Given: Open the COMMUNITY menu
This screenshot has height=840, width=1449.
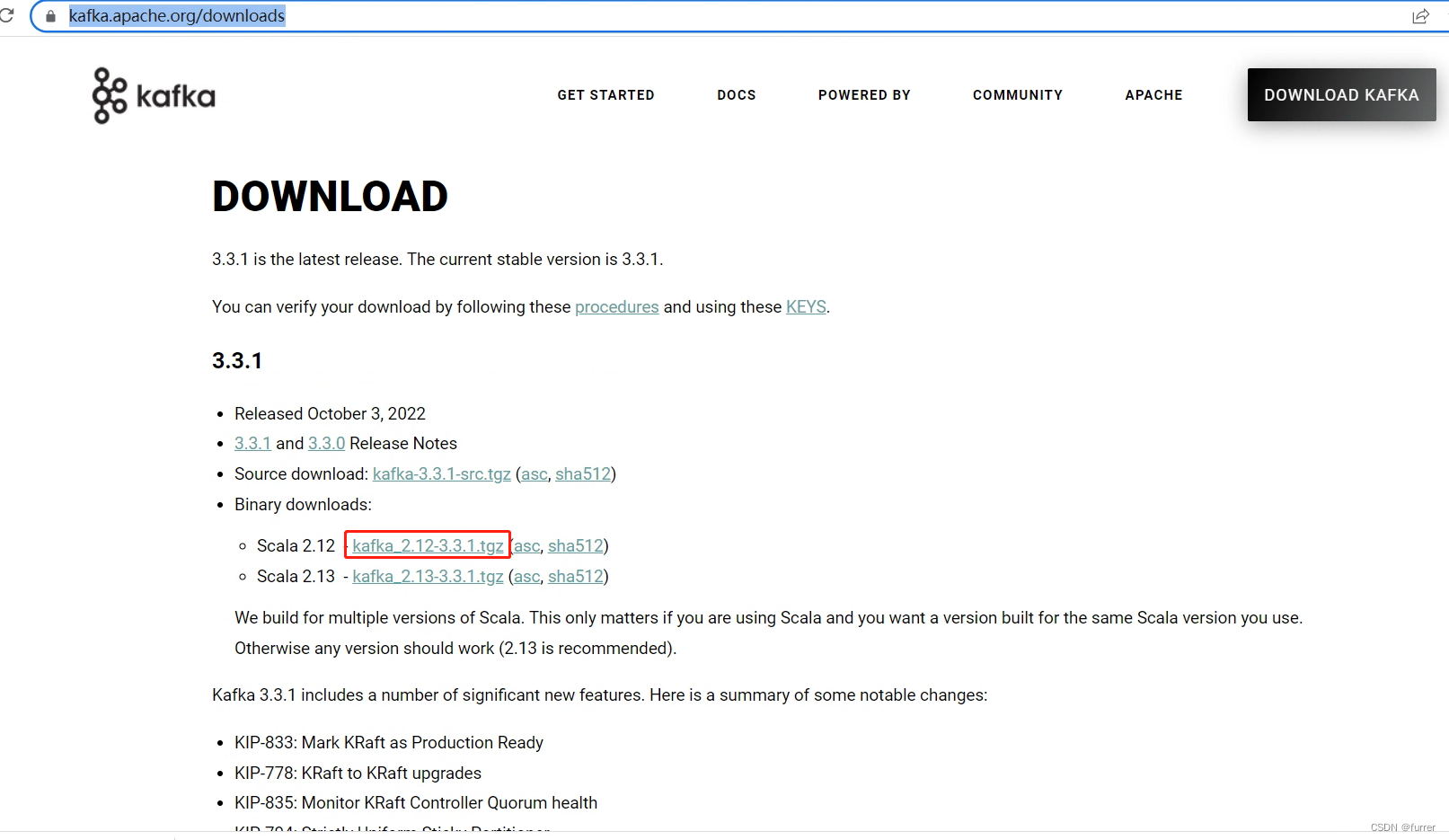Looking at the screenshot, I should pos(1018,95).
